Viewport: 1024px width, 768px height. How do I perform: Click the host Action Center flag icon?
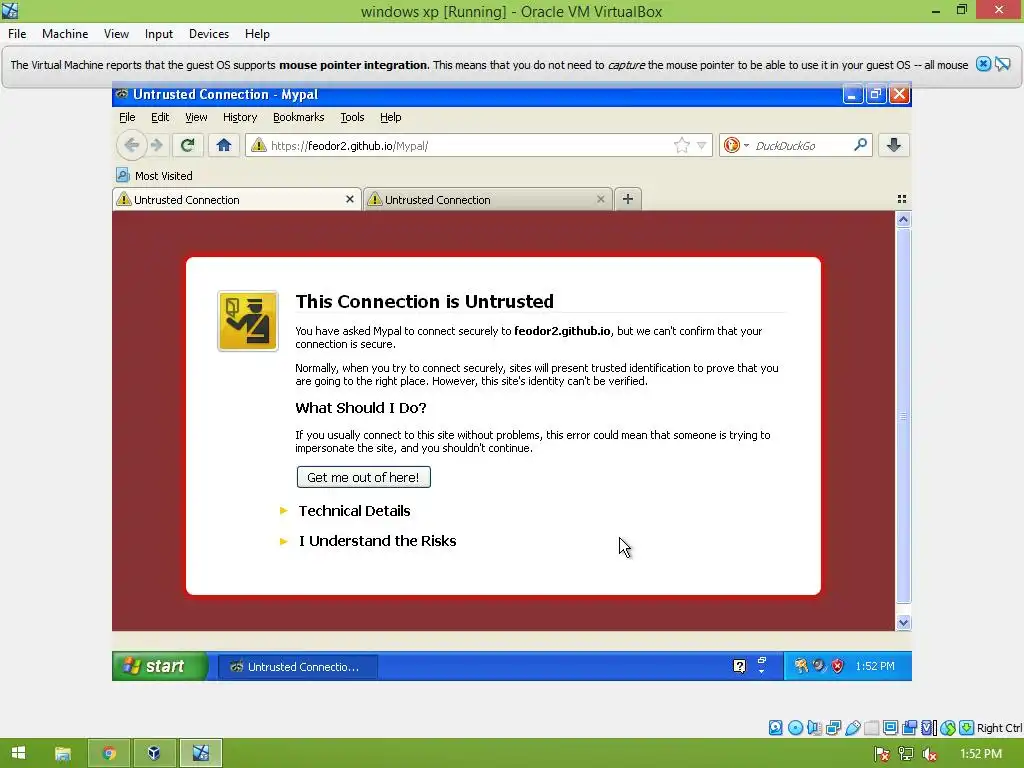tap(882, 754)
